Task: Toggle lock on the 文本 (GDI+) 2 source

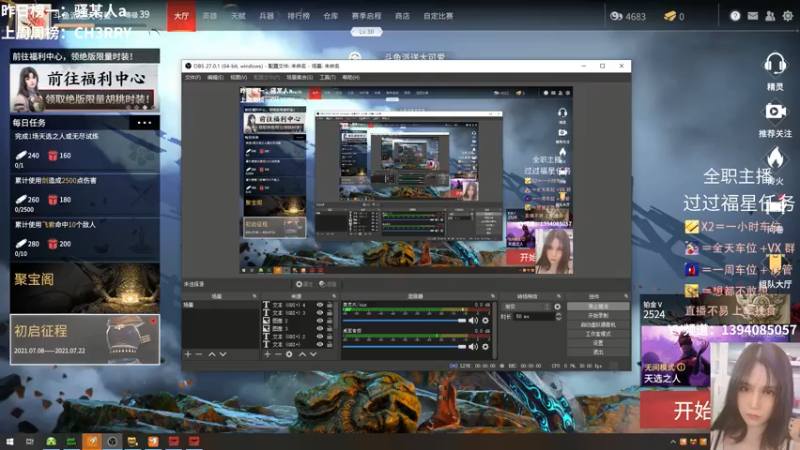Action: [x=330, y=337]
